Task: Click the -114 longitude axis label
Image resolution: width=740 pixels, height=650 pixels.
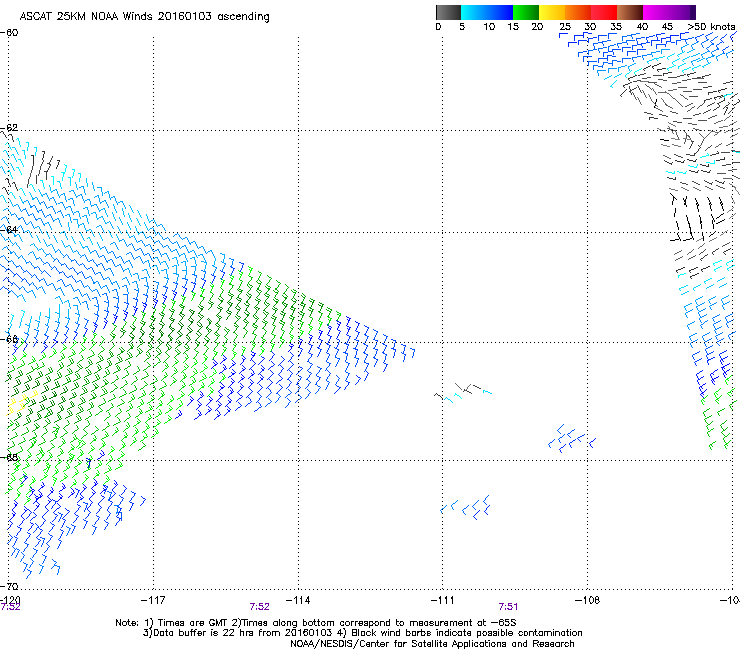Action: coord(298,600)
